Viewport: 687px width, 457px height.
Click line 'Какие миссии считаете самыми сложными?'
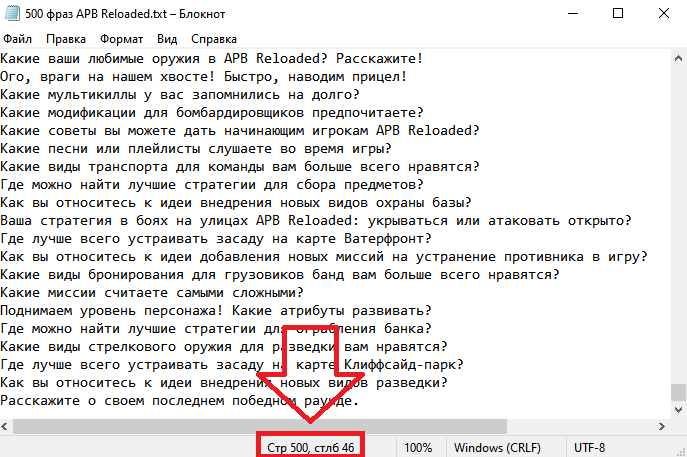152,292
